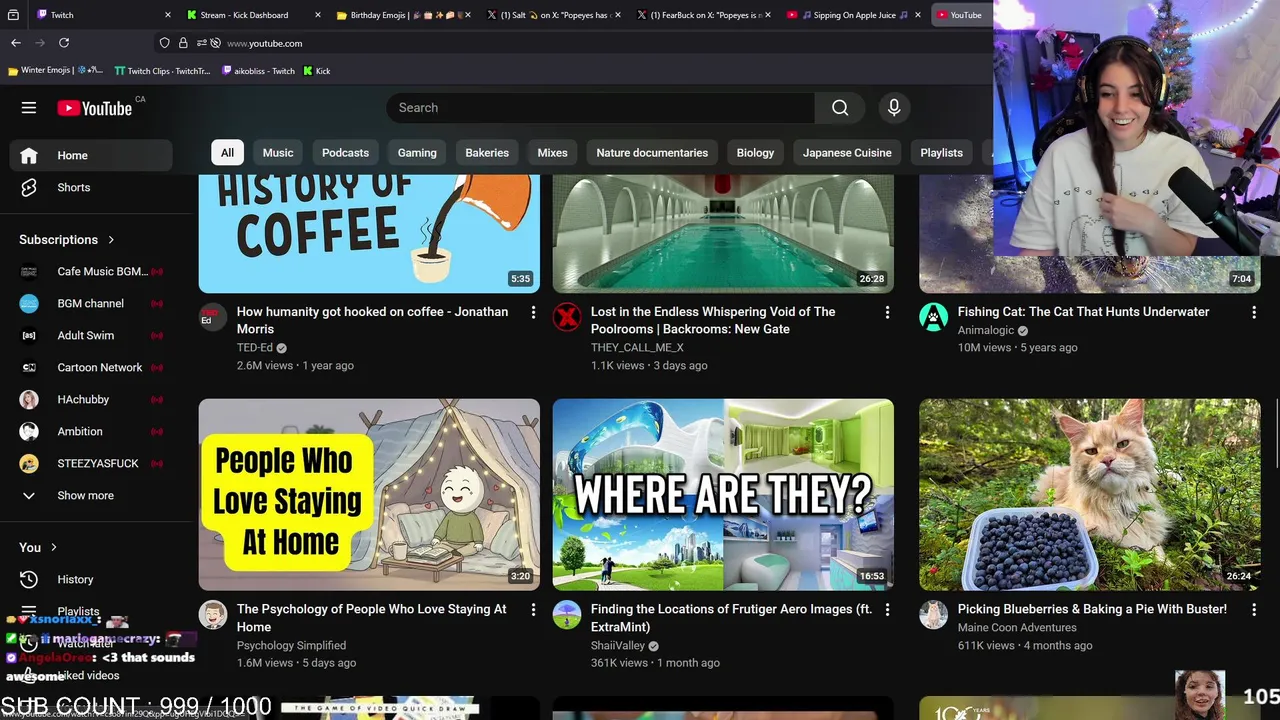Play History of Coffee video thumbnail
The height and width of the screenshot is (720, 1280).
tap(369, 234)
